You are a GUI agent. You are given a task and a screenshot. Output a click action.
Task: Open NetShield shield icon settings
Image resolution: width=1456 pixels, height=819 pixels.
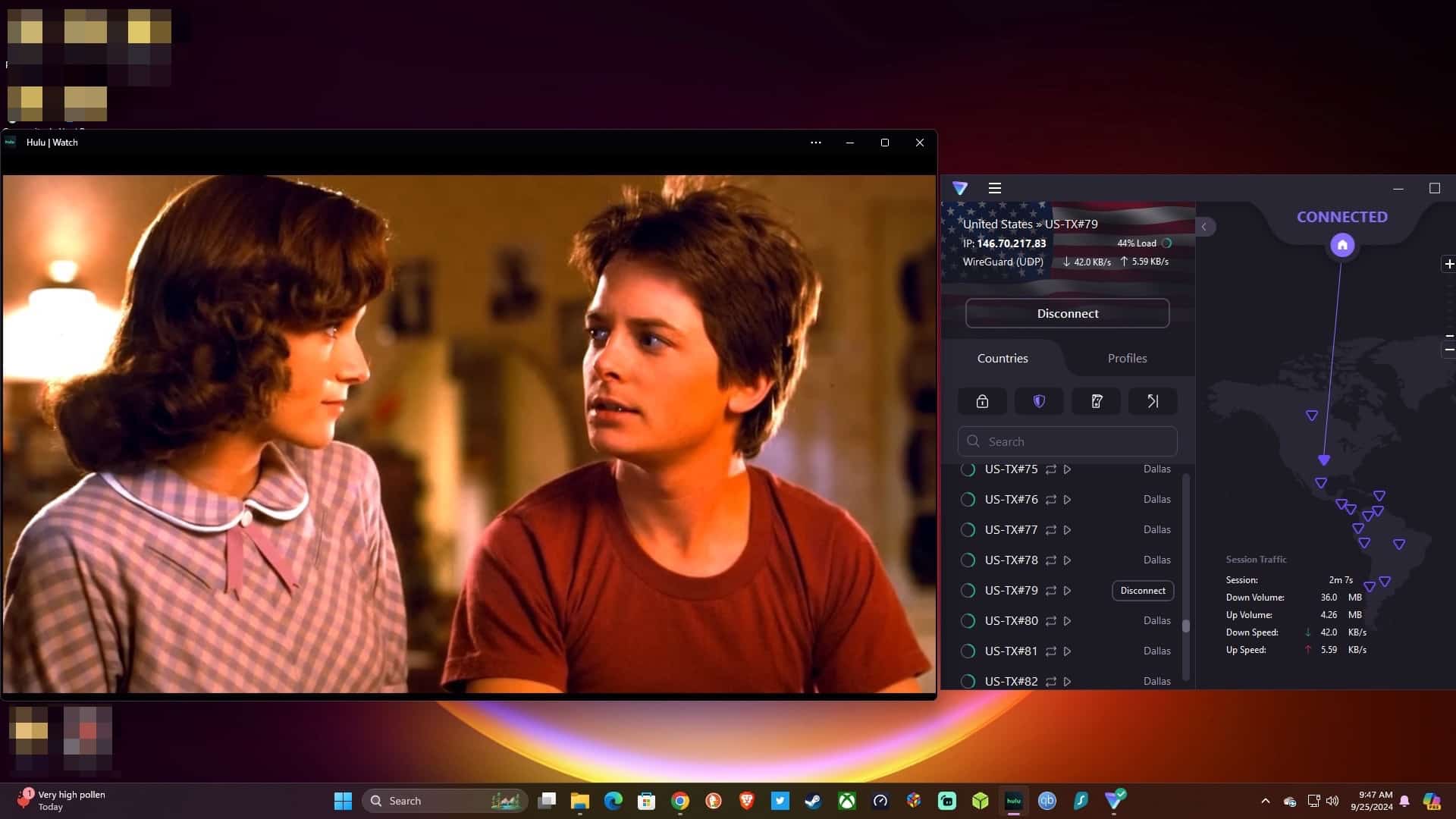pos(1039,401)
